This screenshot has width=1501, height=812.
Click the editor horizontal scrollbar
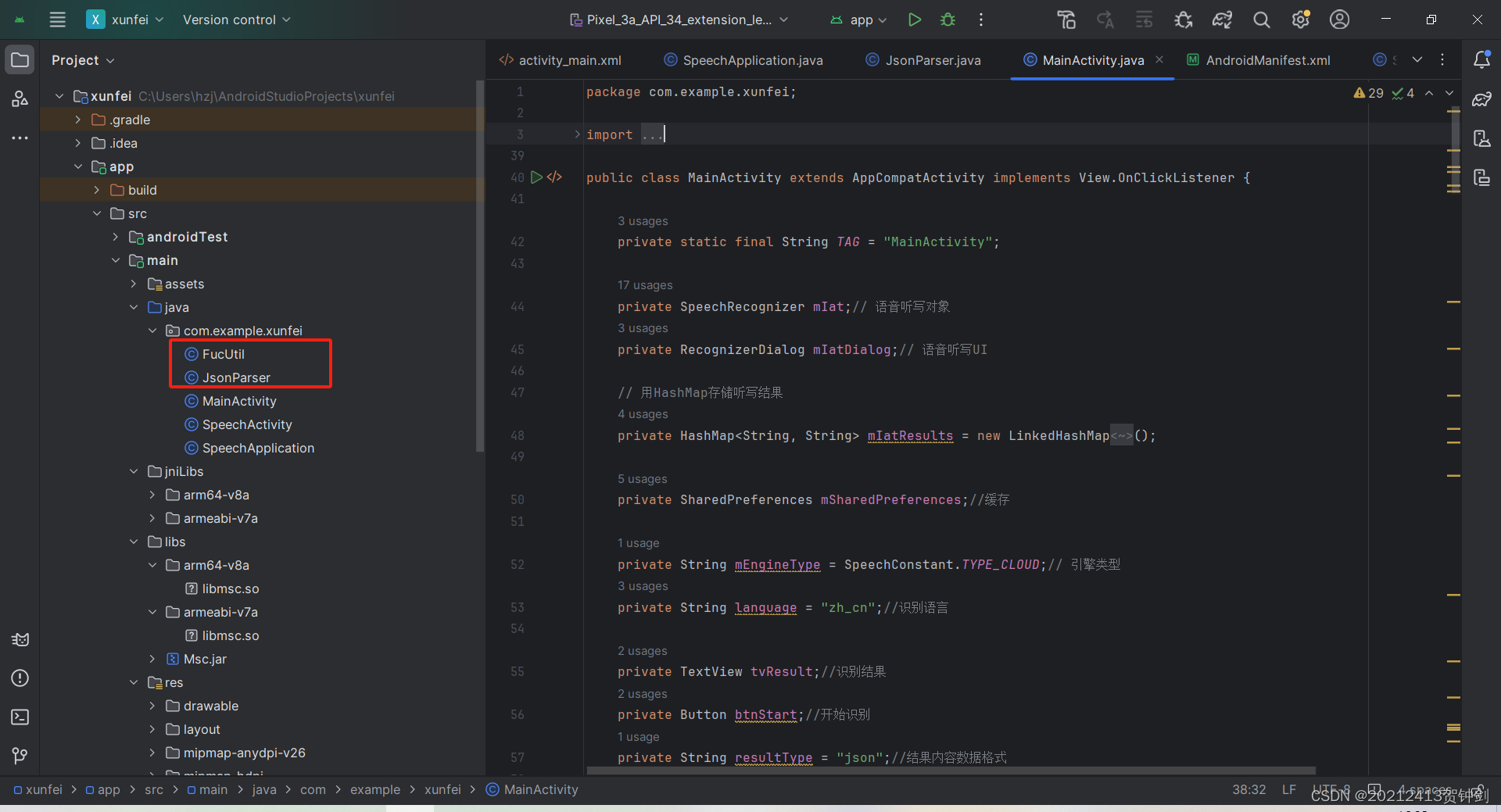(951, 771)
